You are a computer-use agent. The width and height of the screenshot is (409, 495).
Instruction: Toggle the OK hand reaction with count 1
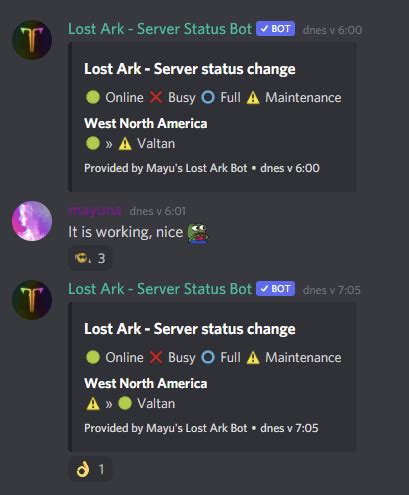click(x=90, y=469)
